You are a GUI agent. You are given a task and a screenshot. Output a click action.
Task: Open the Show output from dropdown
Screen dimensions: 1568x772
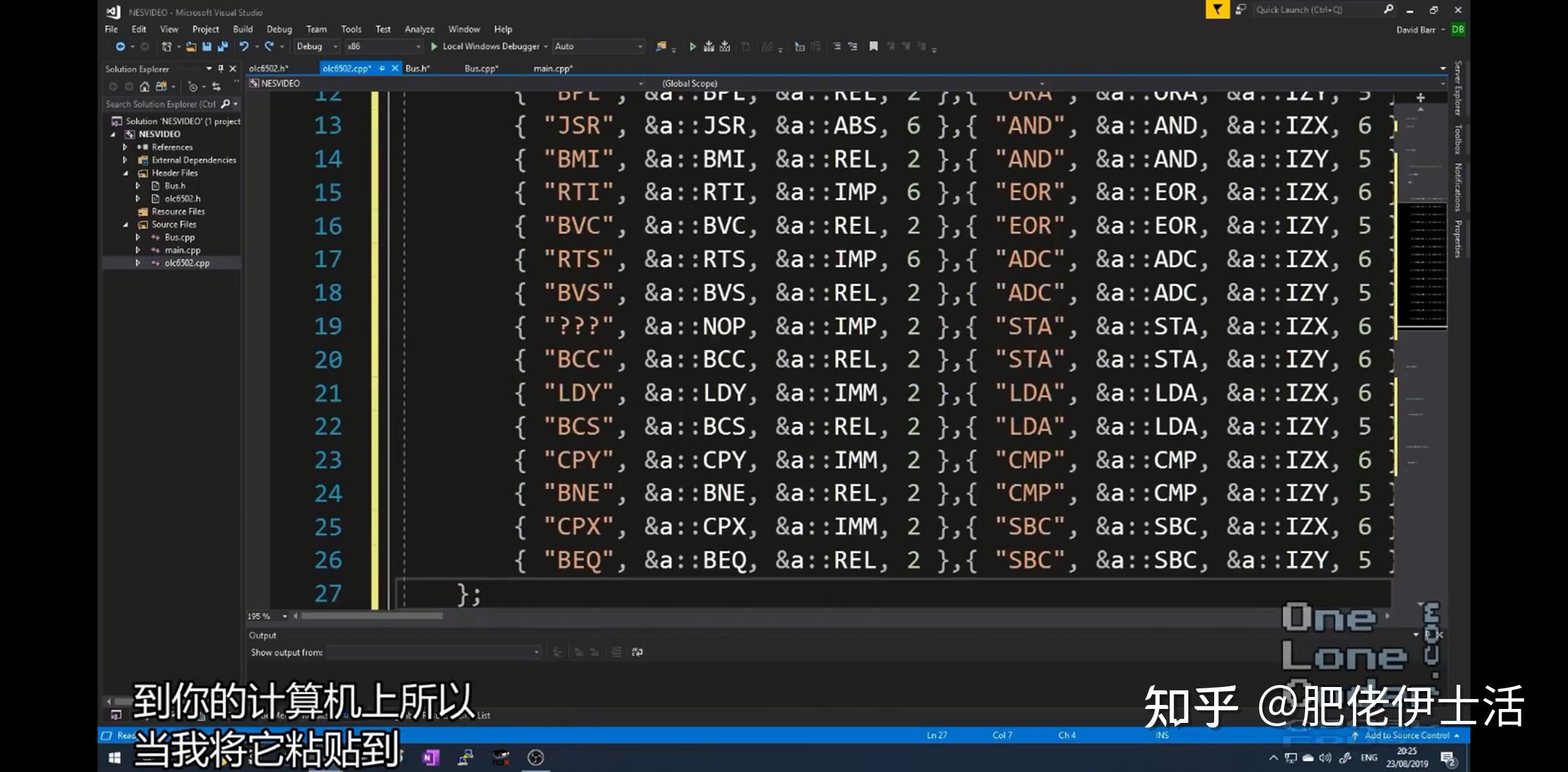point(434,653)
